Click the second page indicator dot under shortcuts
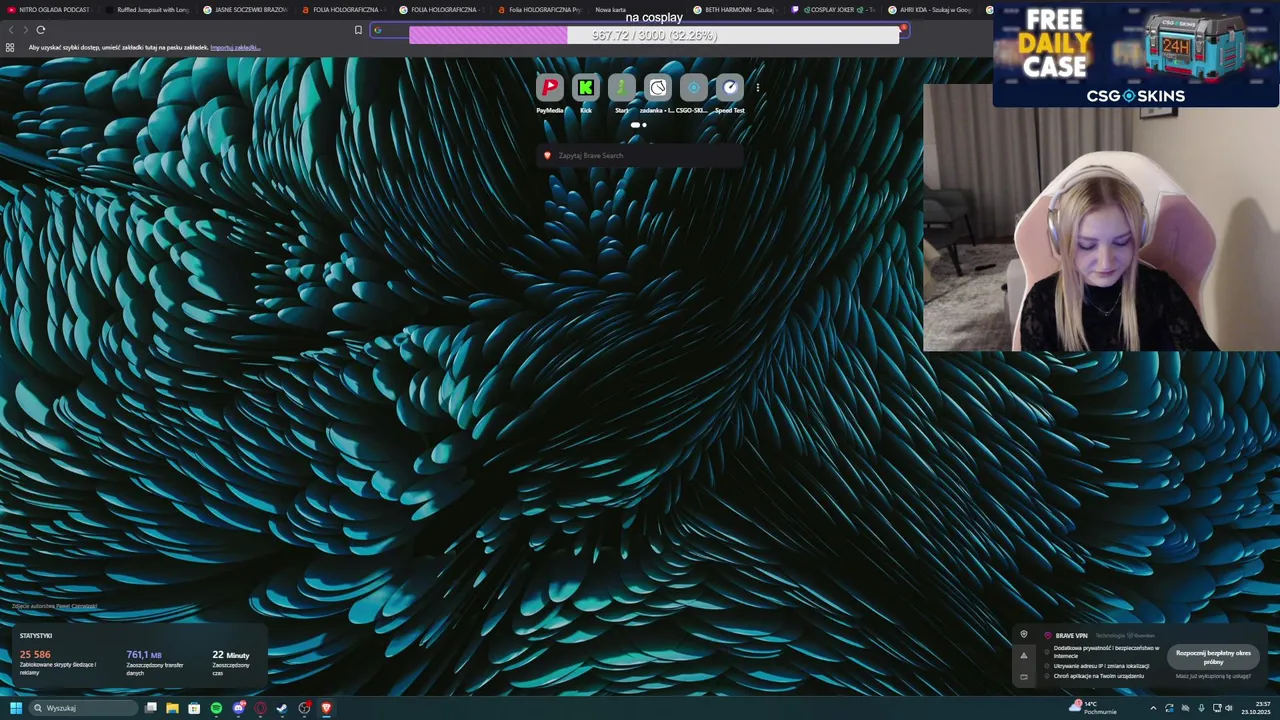Viewport: 1280px width, 720px height. click(x=644, y=125)
